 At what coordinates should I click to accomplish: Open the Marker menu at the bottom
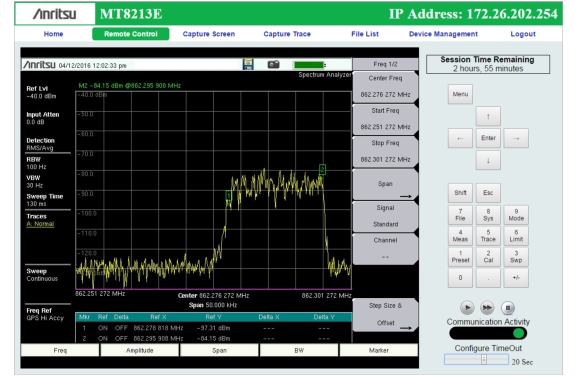tap(378, 350)
